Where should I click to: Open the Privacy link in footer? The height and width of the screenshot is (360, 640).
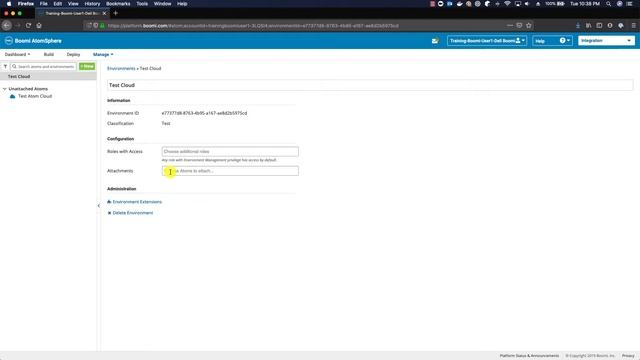628,356
